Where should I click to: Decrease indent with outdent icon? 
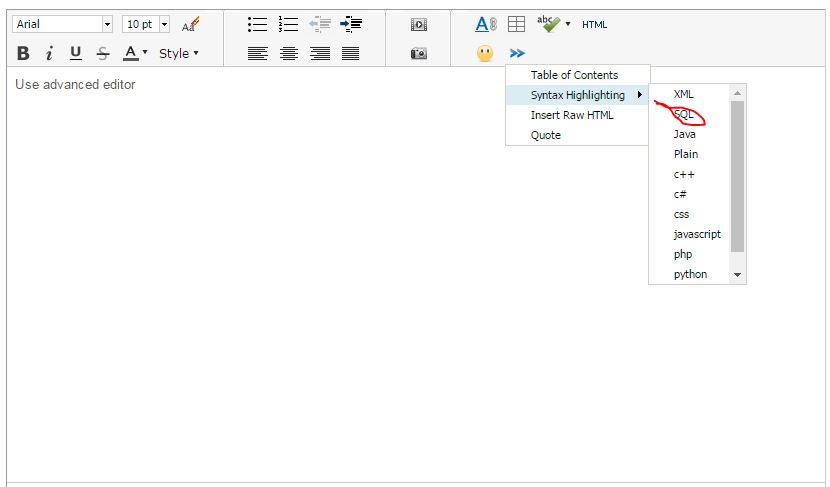pos(320,24)
